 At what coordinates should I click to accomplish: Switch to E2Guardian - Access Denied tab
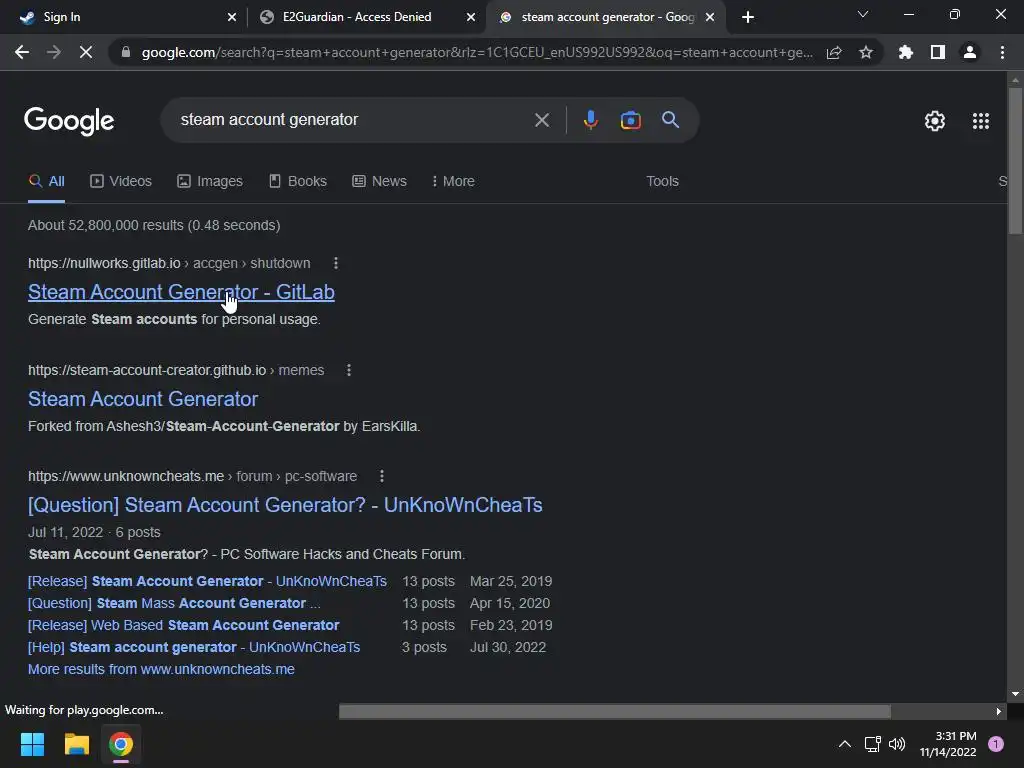(366, 17)
